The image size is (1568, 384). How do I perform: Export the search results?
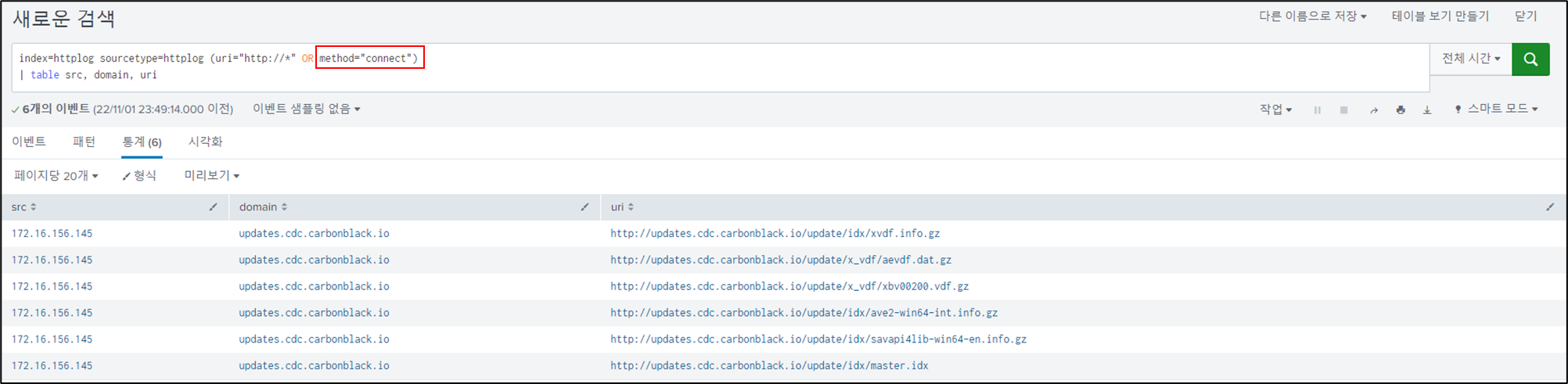1427,110
